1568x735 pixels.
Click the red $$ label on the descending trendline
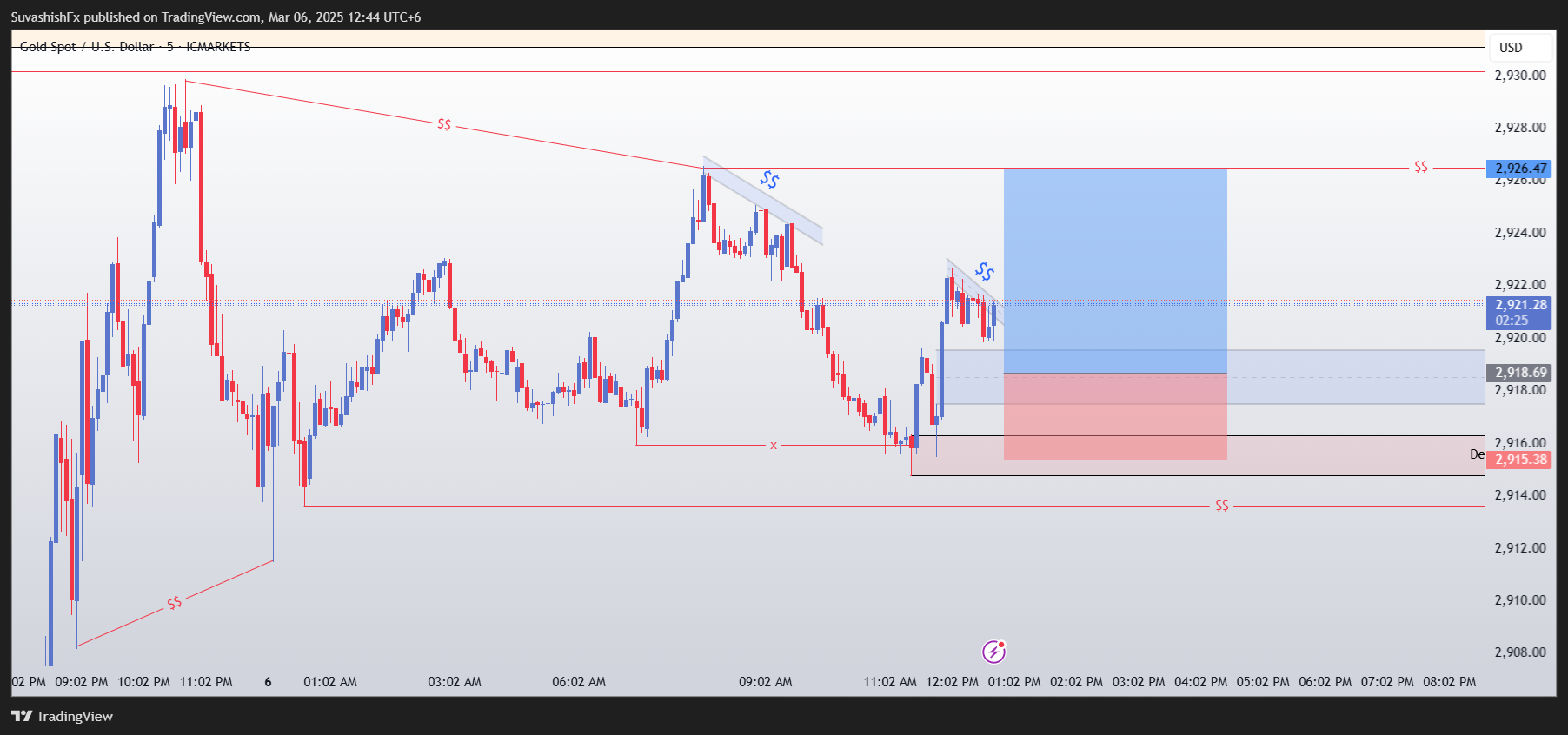444,124
